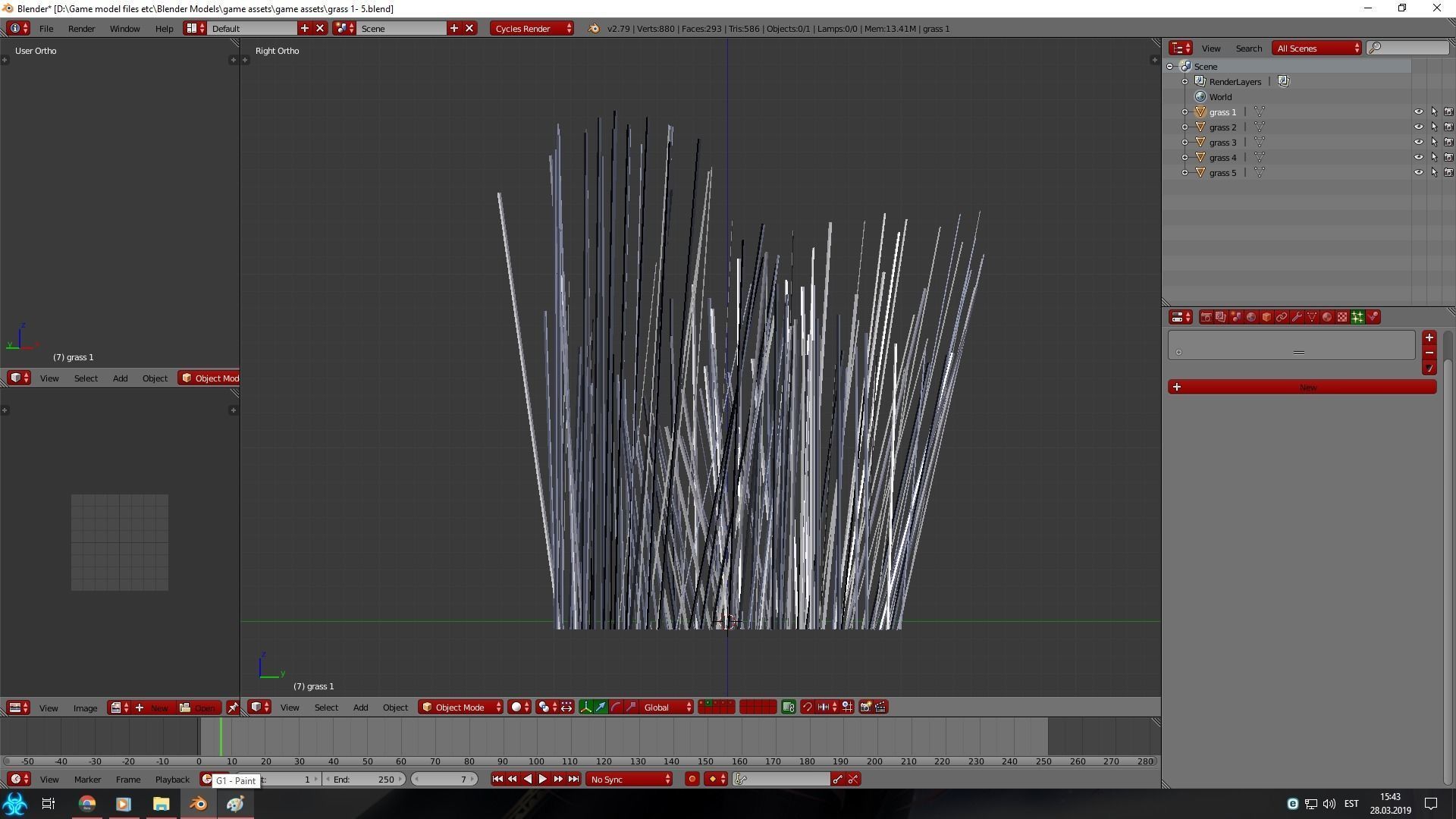Open the Object Mode dropdown in 3D viewport
Image resolution: width=1456 pixels, height=819 pixels.
coord(460,707)
